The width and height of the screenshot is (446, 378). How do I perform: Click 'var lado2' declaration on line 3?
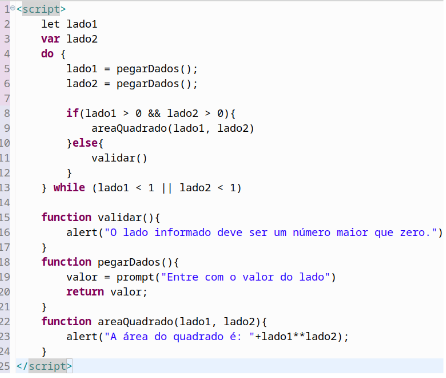[x=69, y=39]
